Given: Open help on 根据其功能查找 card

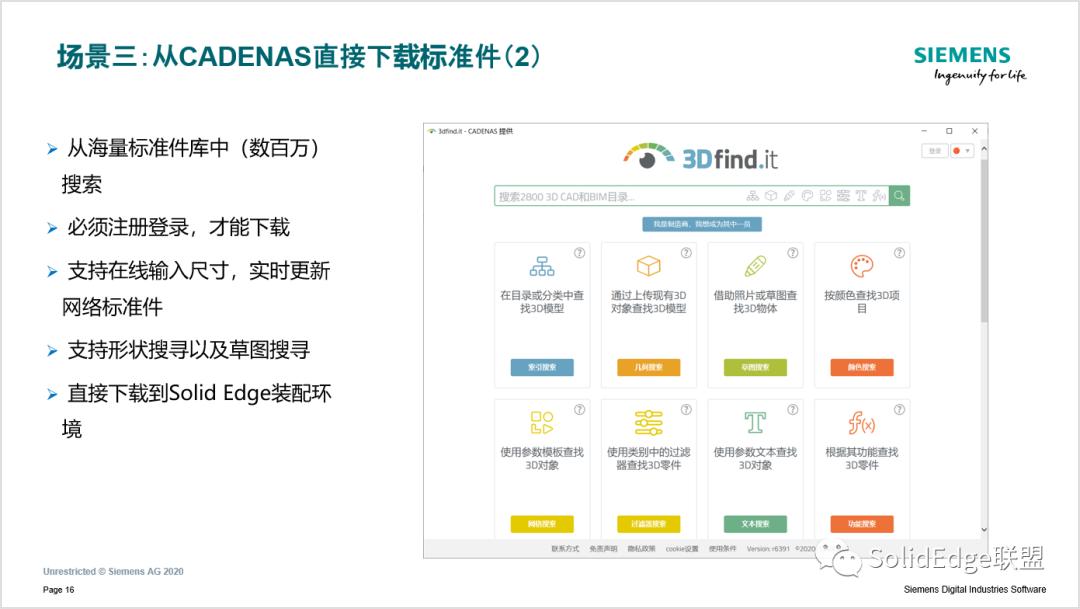Looking at the screenshot, I should pos(899,409).
